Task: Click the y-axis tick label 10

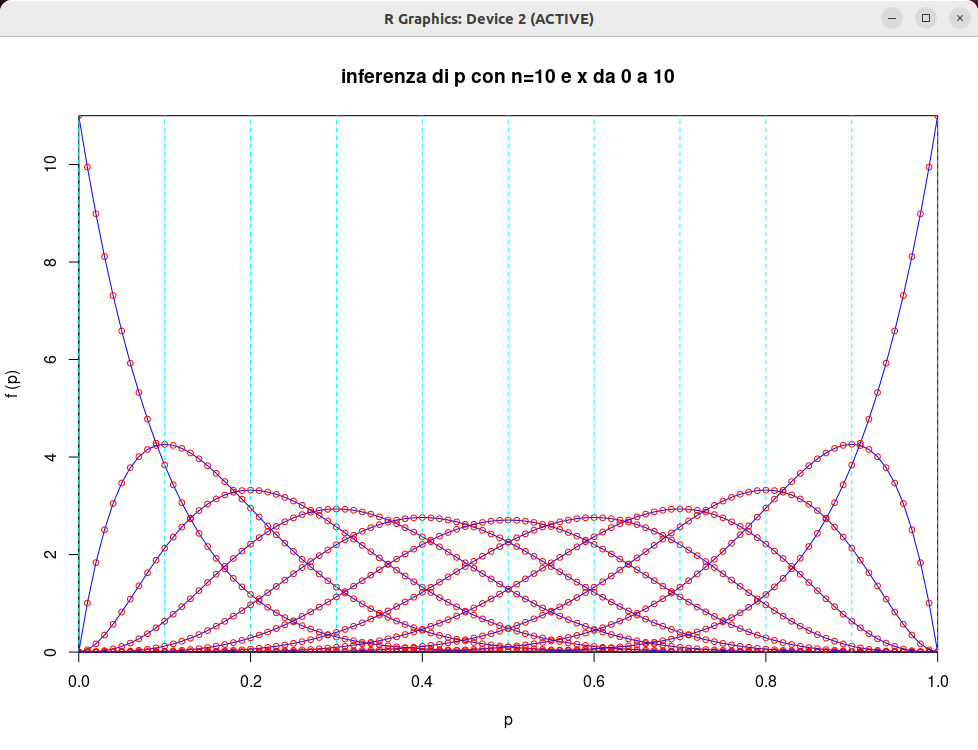Action: click(51, 164)
